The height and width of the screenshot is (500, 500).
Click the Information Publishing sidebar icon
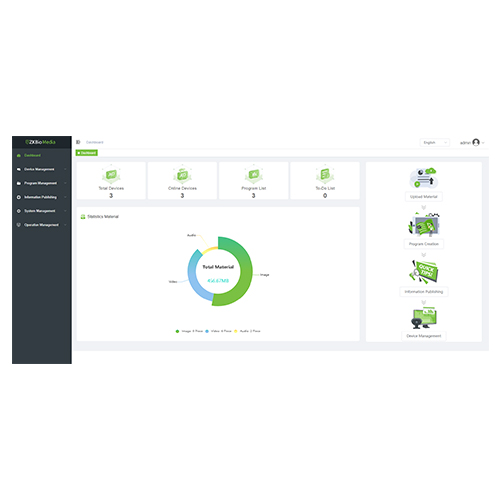(19, 197)
